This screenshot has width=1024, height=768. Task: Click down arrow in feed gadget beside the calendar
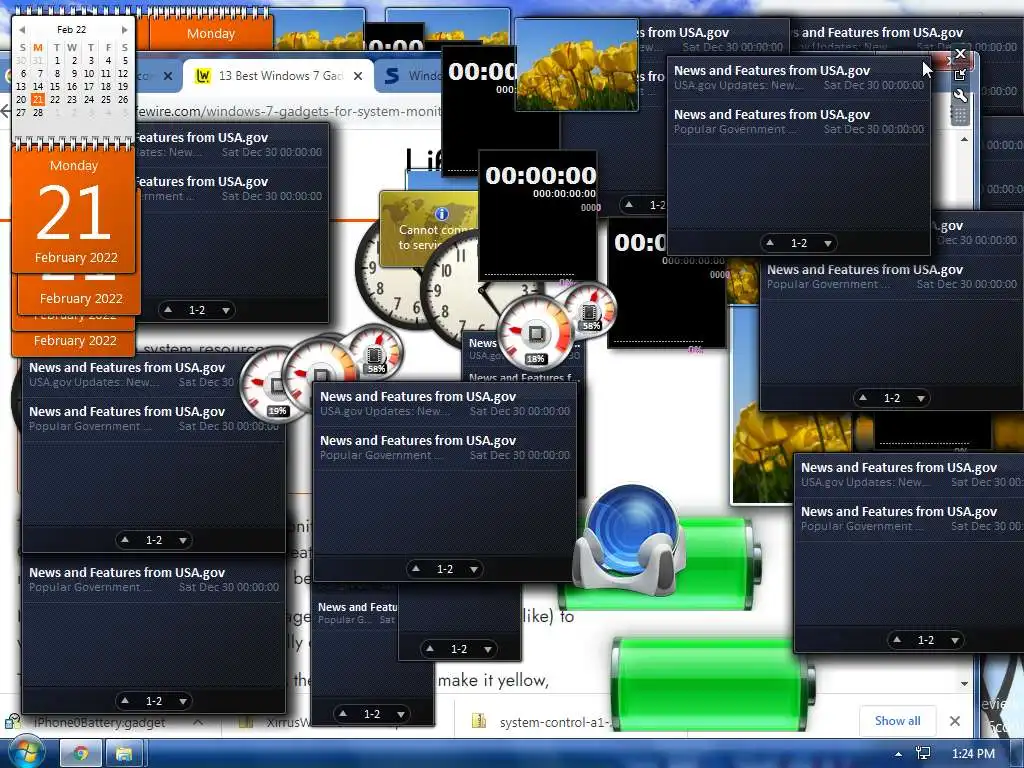[x=225, y=310]
